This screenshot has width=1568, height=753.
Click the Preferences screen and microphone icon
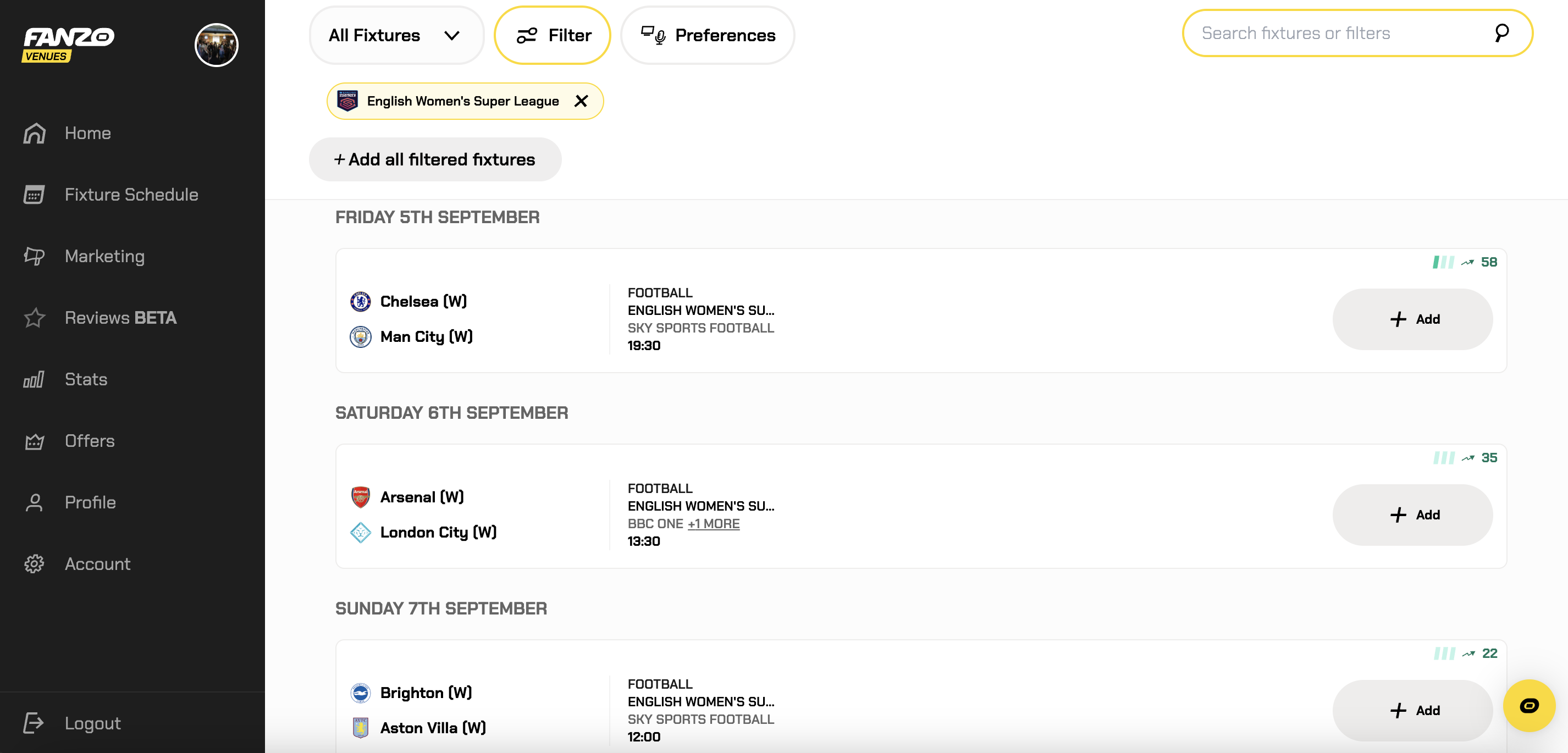tap(653, 35)
